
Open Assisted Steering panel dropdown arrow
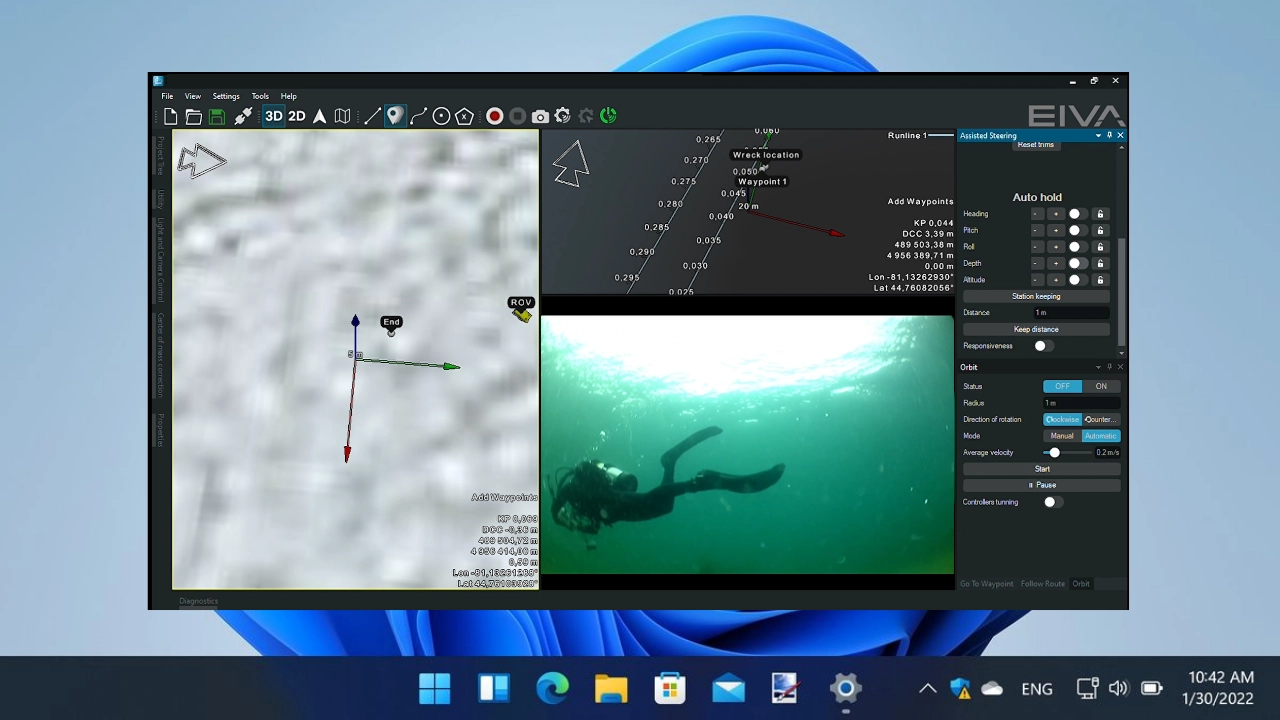(1098, 135)
